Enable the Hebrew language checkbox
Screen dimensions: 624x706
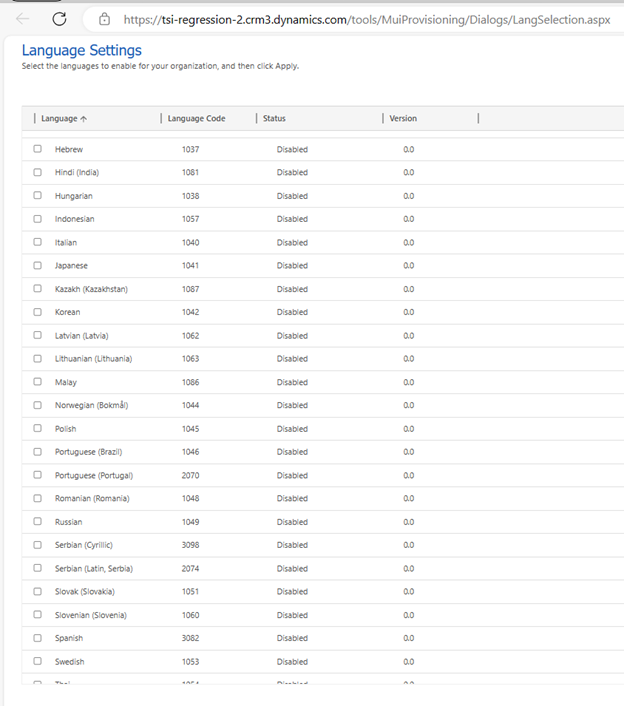38,149
